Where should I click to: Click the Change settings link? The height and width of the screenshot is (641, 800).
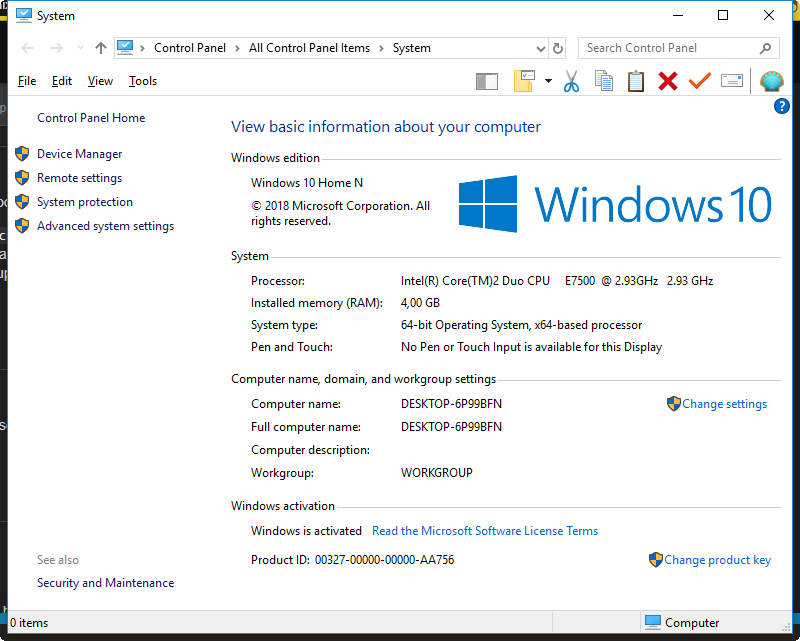point(724,404)
